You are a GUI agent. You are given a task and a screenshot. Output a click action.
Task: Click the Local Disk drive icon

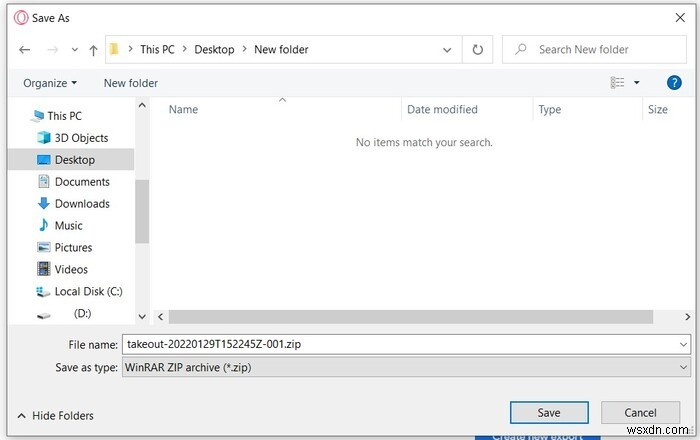coord(43,292)
